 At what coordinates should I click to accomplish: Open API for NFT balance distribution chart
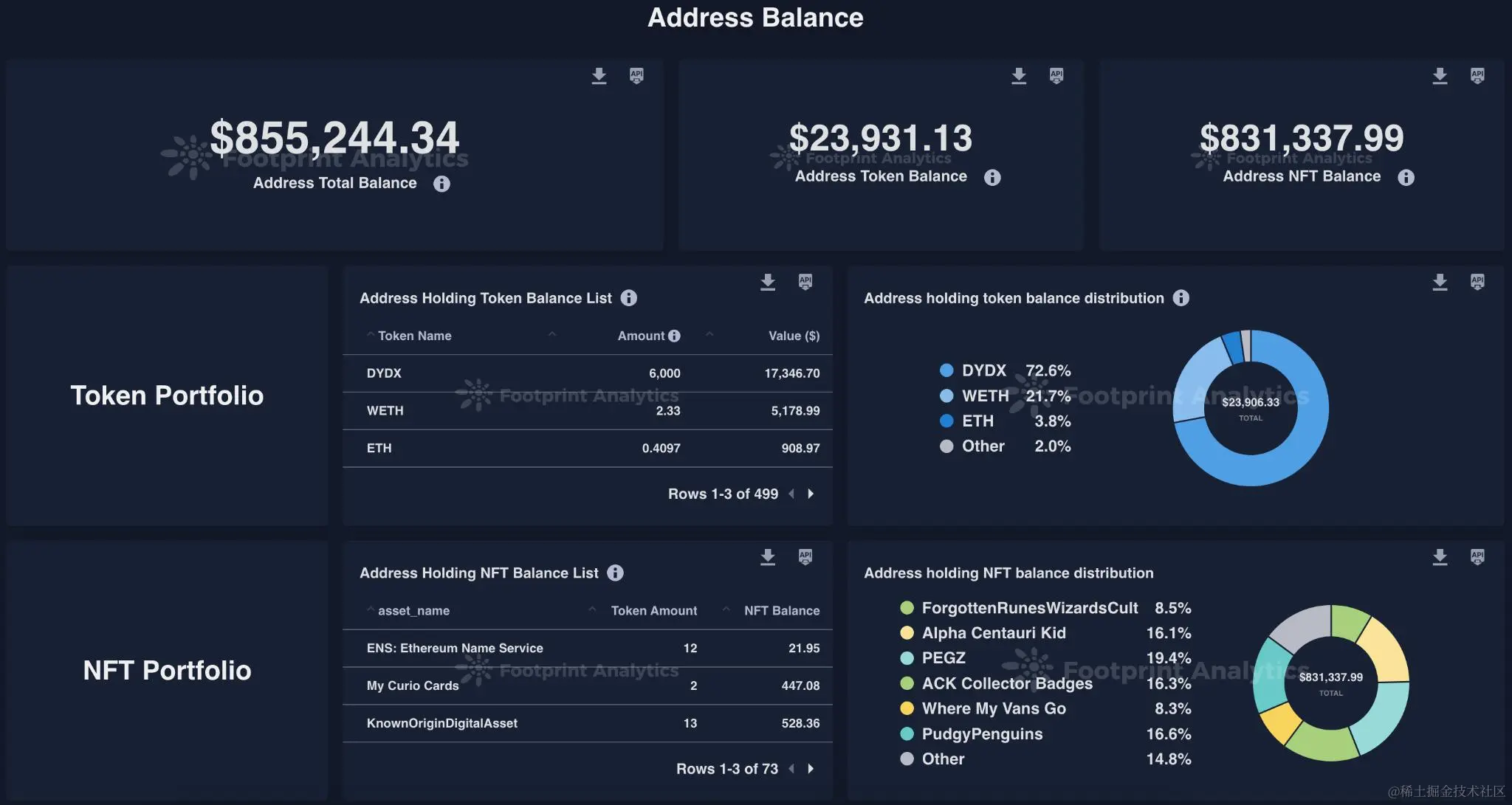[x=1477, y=557]
